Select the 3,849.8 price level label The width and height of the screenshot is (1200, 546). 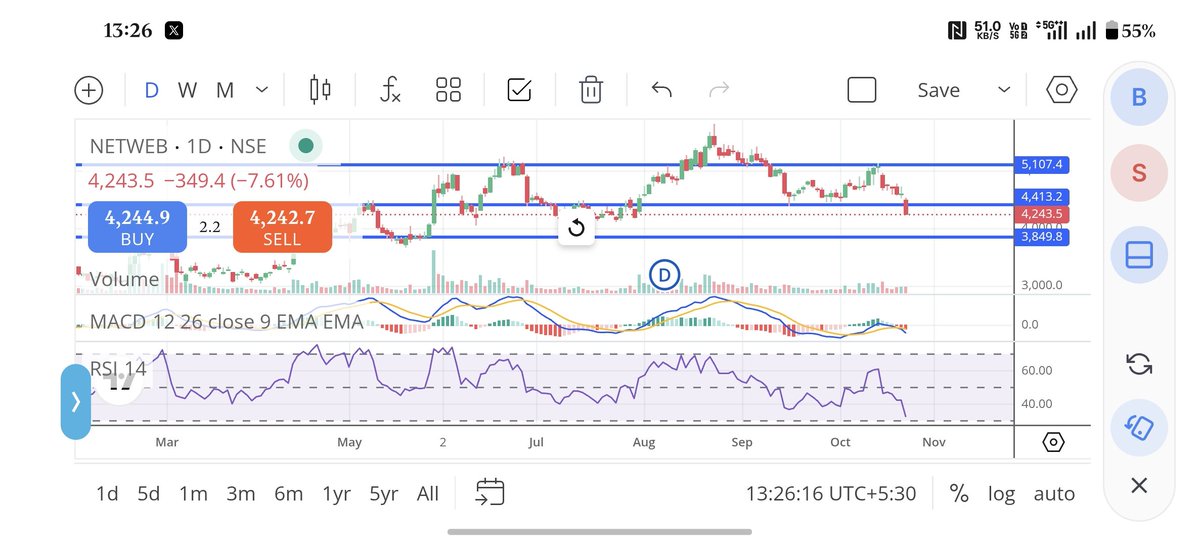(1042, 237)
